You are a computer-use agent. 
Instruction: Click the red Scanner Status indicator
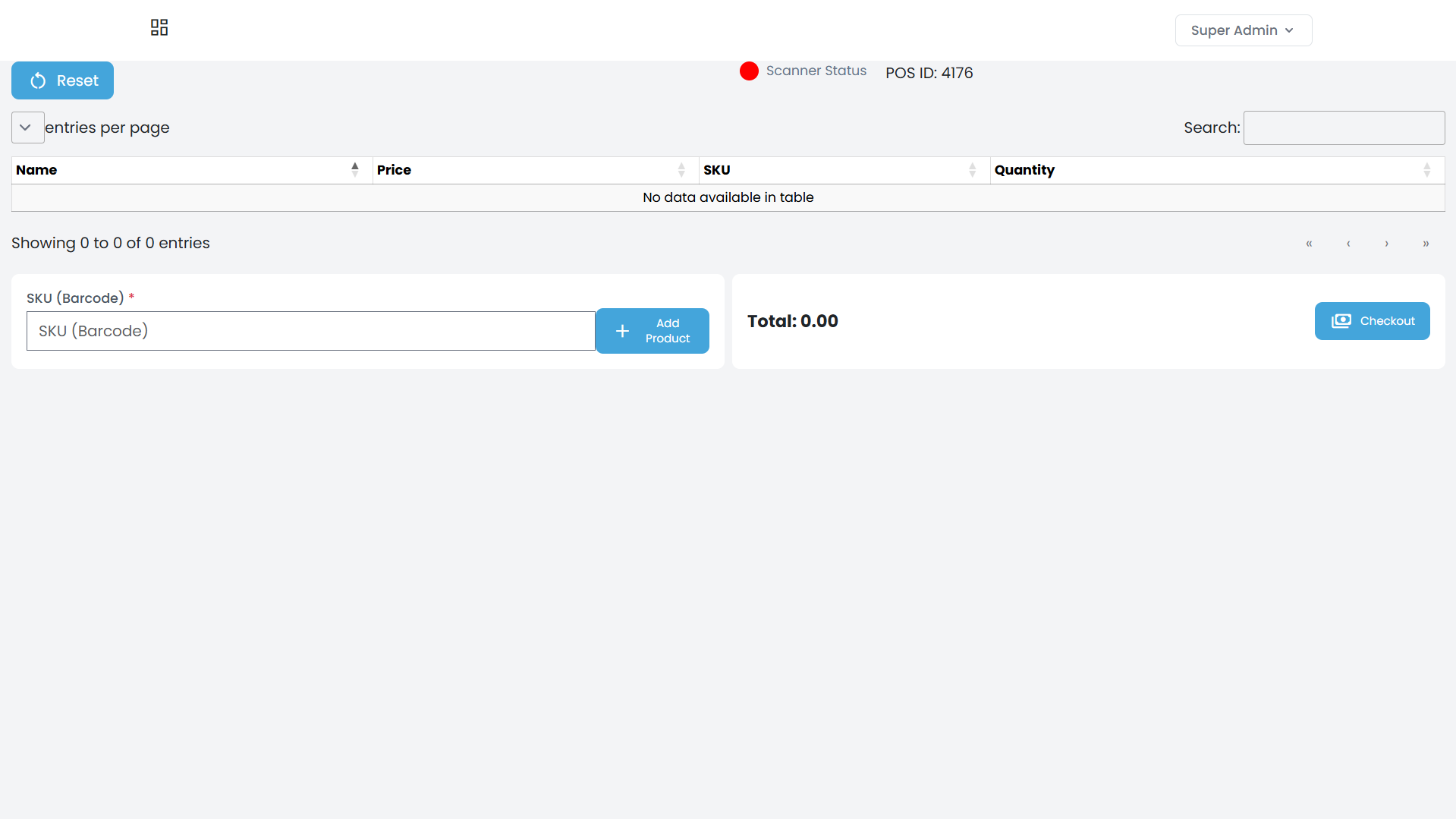point(749,71)
